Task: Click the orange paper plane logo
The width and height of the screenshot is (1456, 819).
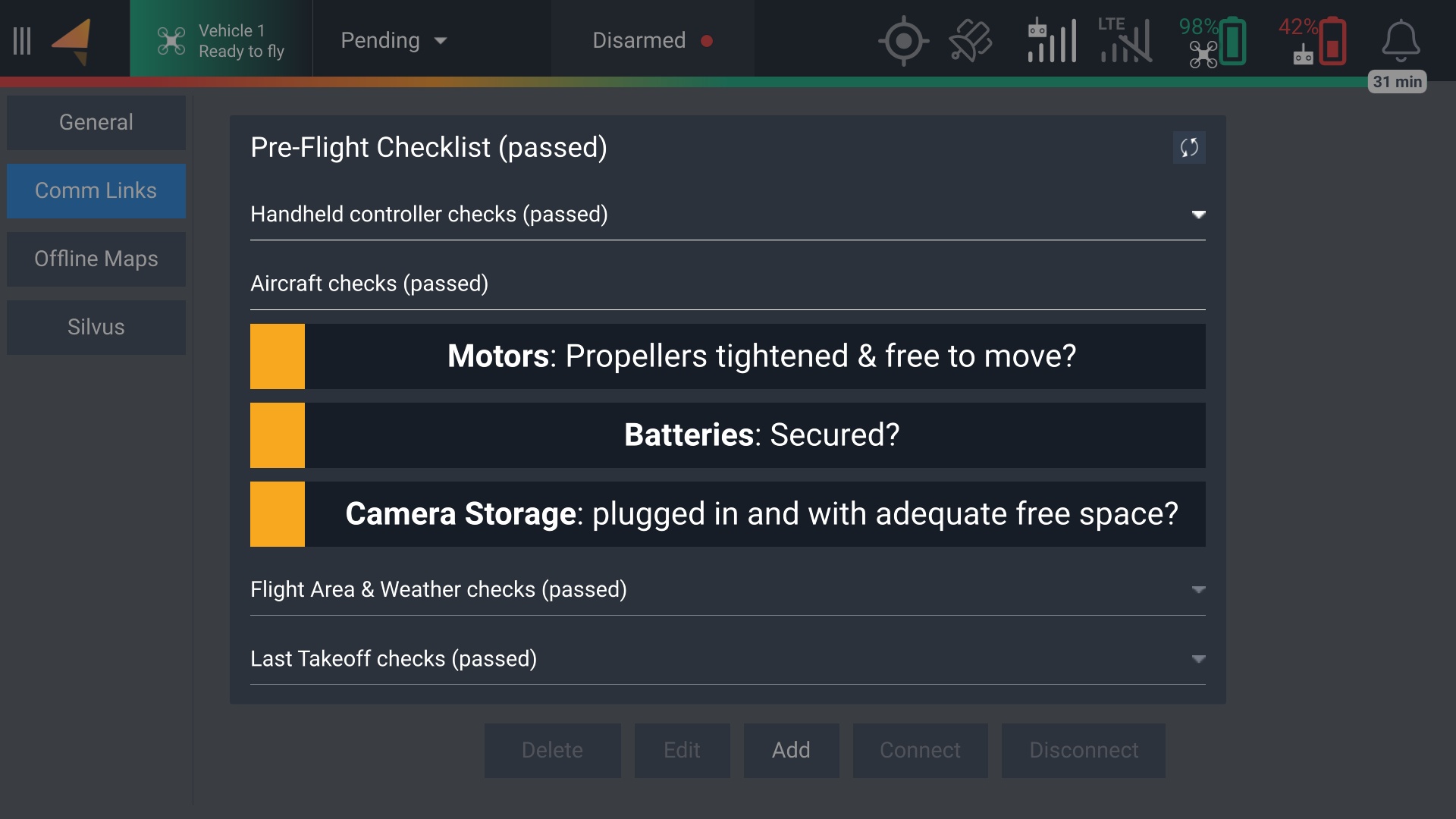Action: click(x=72, y=41)
